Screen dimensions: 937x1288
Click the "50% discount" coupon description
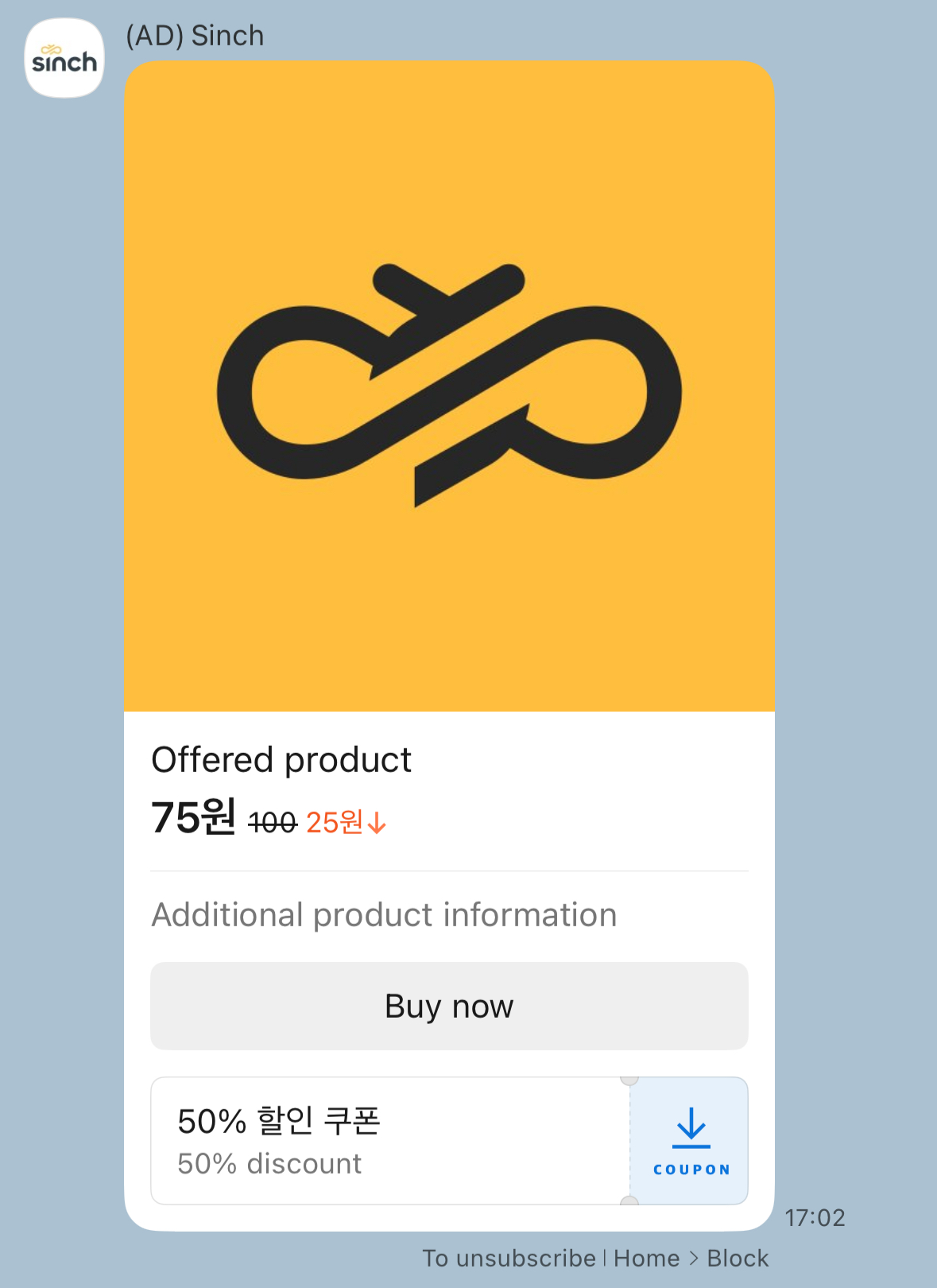coord(269,1164)
